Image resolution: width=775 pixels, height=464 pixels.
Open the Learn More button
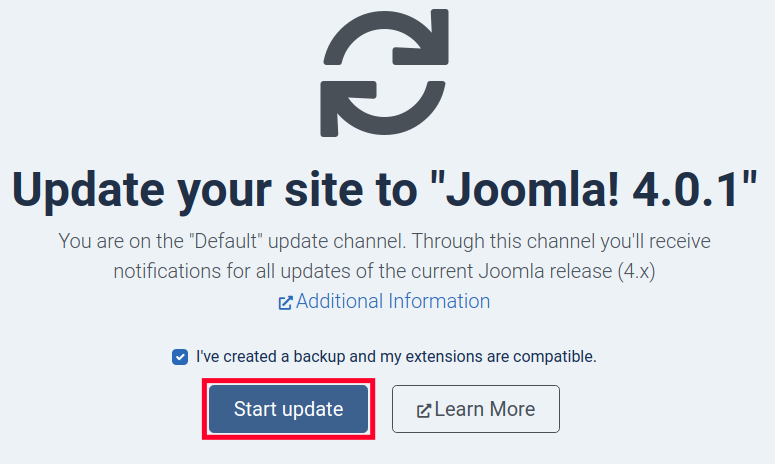pyautogui.click(x=475, y=409)
